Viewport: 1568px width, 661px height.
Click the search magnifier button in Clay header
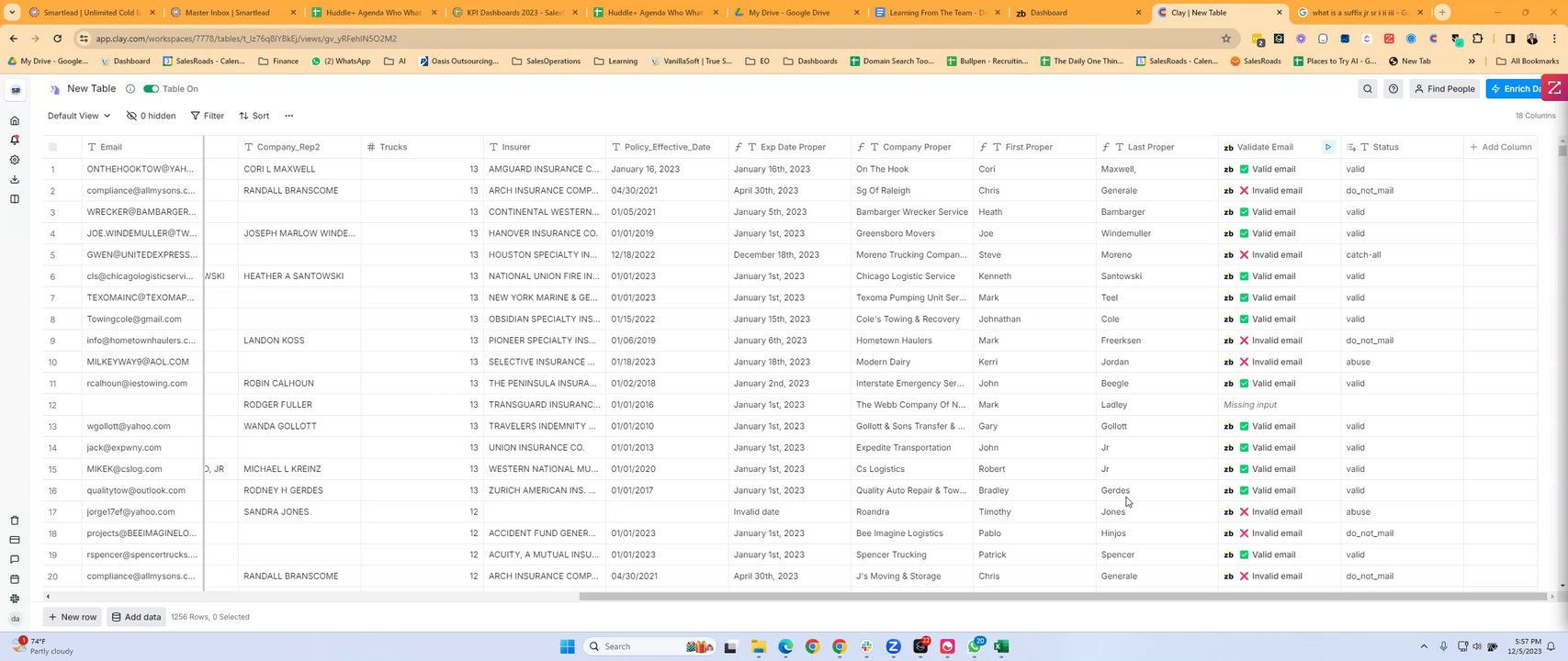point(1368,89)
